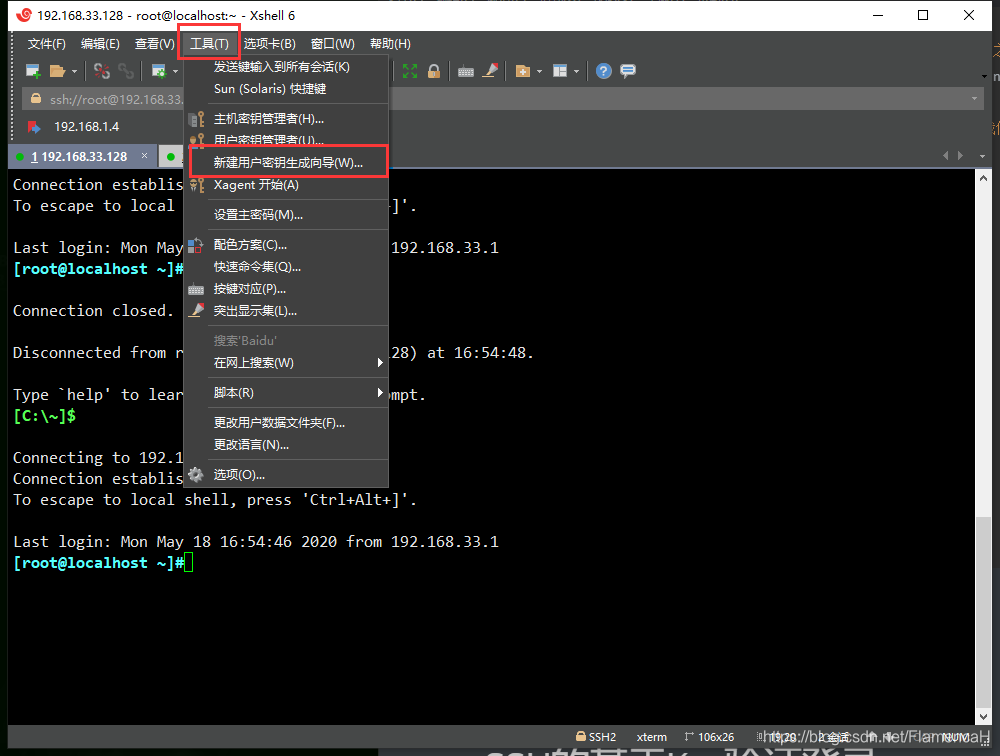
Task: Select Sun (Solaris) 快捷键 menu entry
Action: point(286,89)
